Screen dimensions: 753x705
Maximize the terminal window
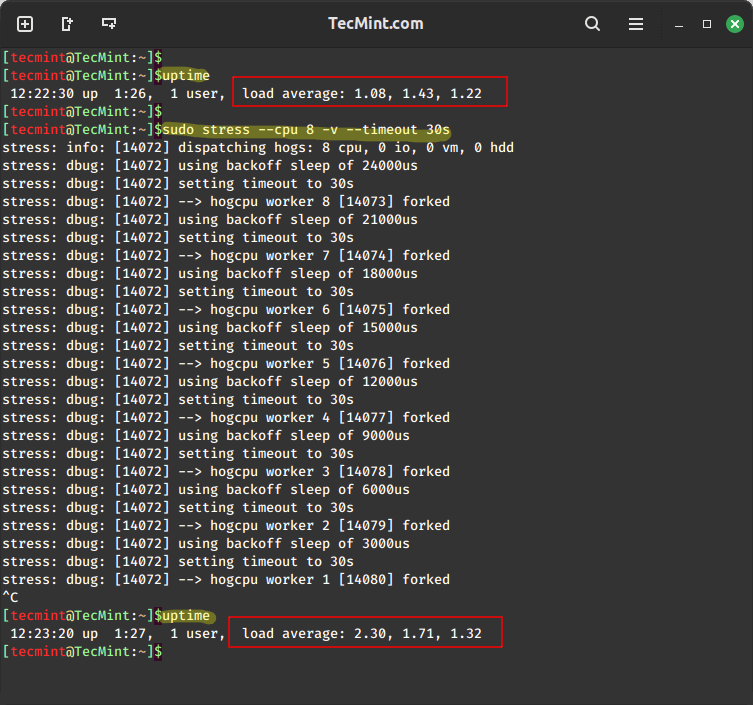pyautogui.click(x=706, y=24)
